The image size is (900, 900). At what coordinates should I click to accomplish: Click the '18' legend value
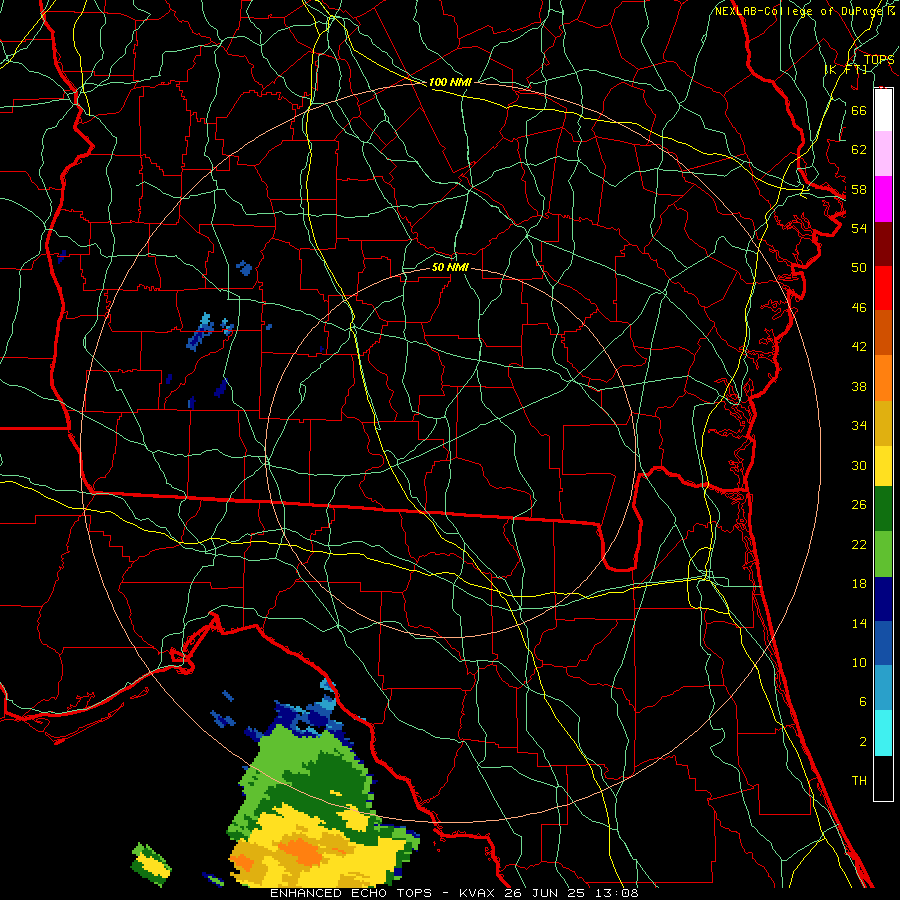tap(859, 584)
